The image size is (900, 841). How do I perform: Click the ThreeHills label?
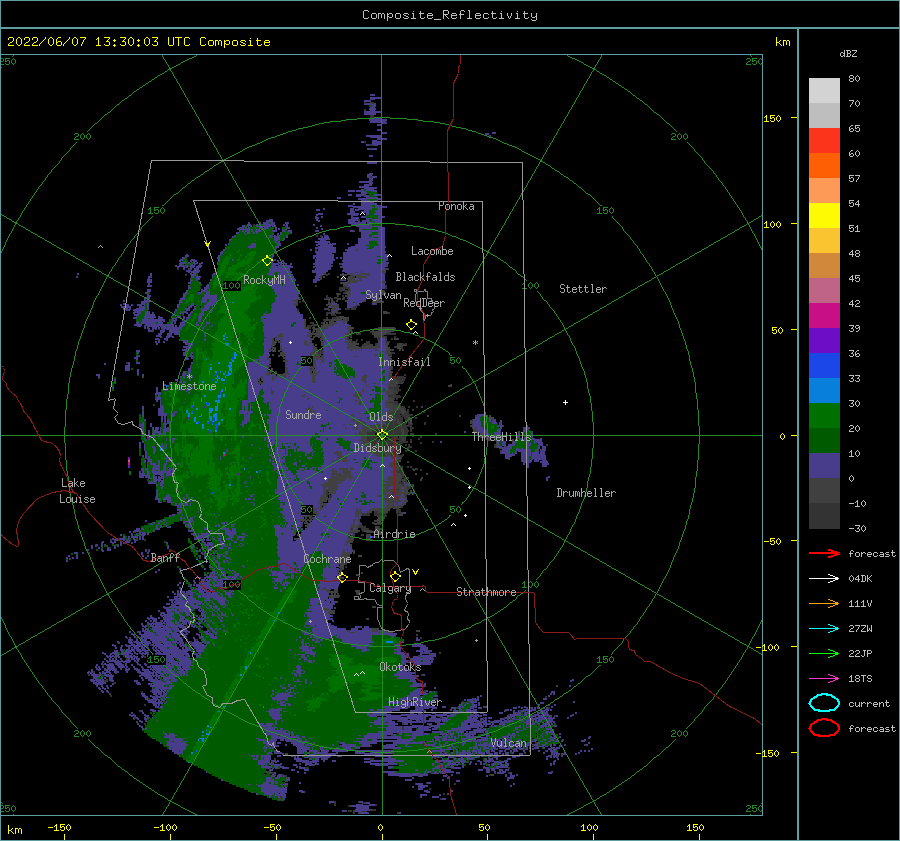501,437
